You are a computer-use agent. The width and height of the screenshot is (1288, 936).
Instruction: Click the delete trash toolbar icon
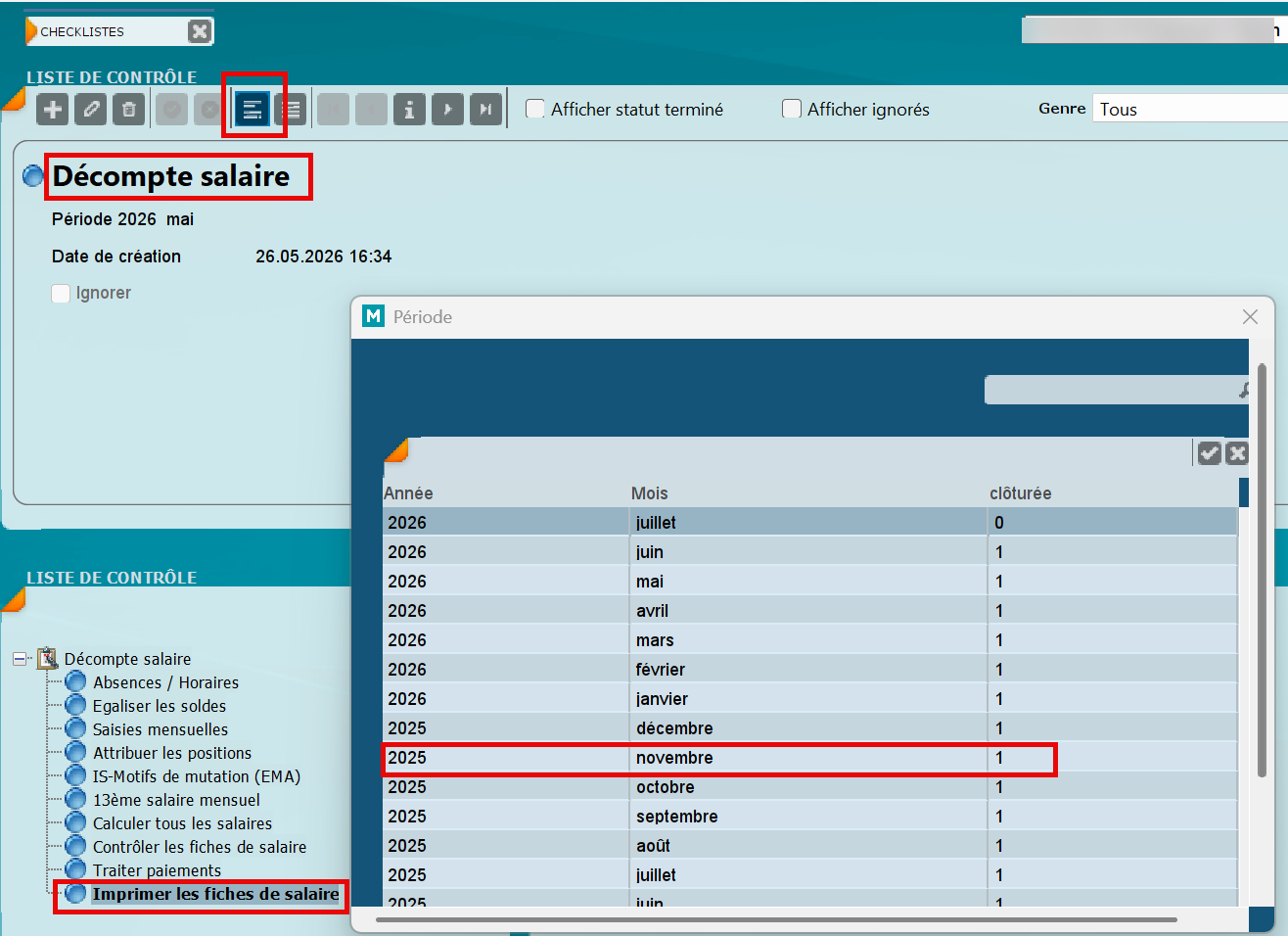tap(129, 110)
